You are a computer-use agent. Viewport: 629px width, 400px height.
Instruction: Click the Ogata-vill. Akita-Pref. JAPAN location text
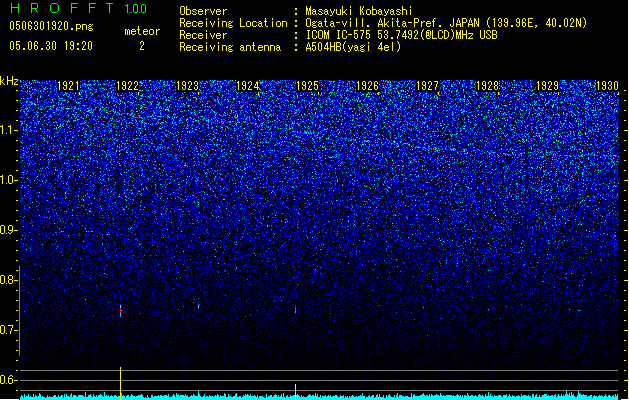coord(446,23)
